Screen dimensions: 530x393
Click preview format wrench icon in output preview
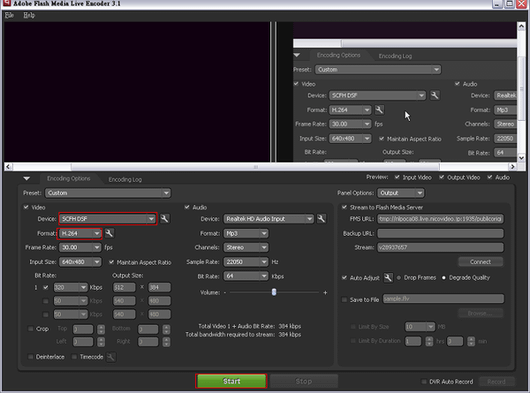tap(379, 110)
